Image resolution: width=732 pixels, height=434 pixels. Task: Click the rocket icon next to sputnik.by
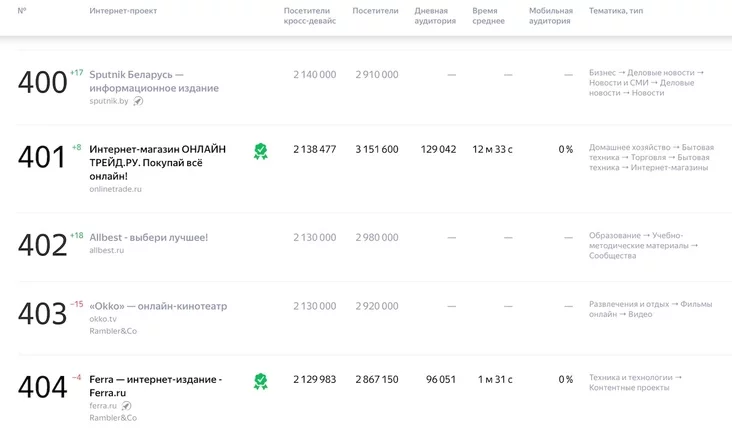pos(138,101)
